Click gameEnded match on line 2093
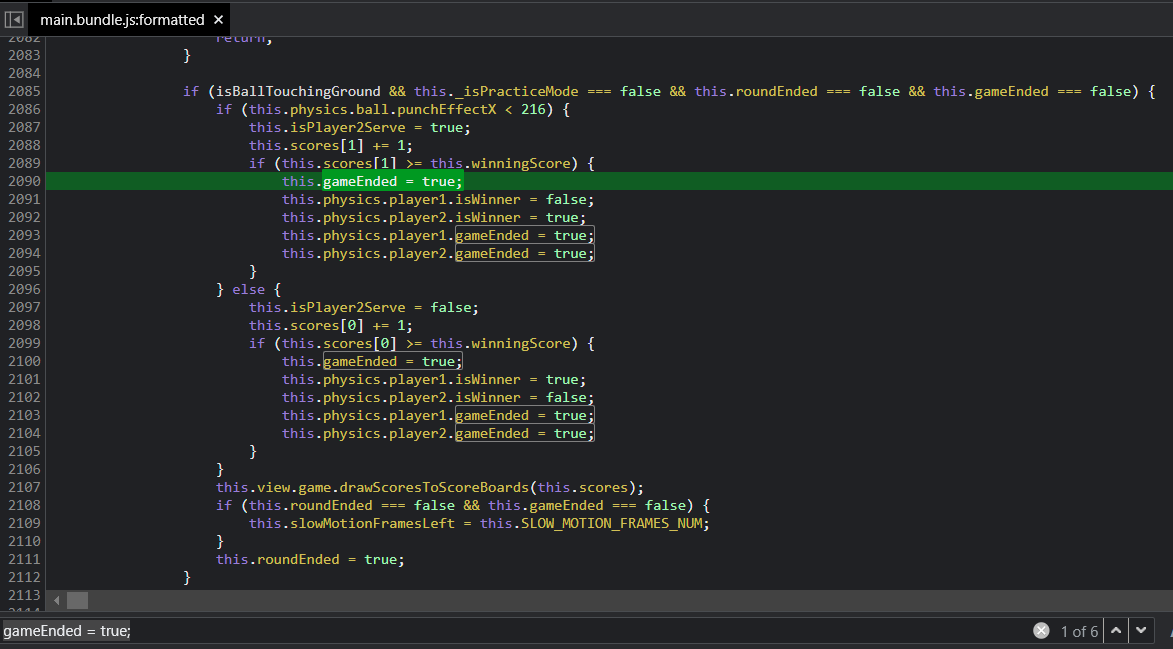The width and height of the screenshot is (1173, 649). (x=524, y=235)
